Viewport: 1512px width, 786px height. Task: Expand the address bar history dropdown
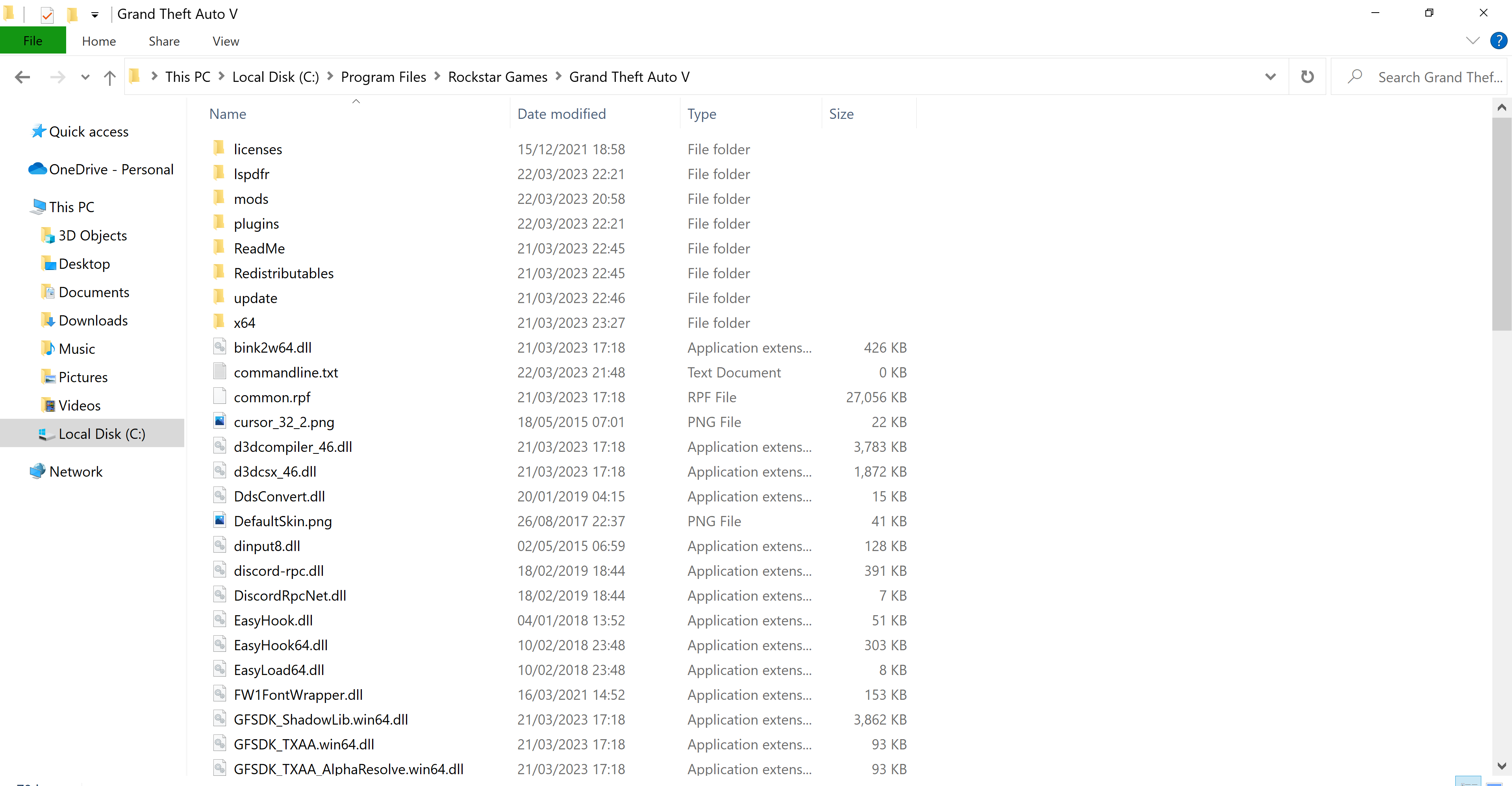pyautogui.click(x=1270, y=77)
